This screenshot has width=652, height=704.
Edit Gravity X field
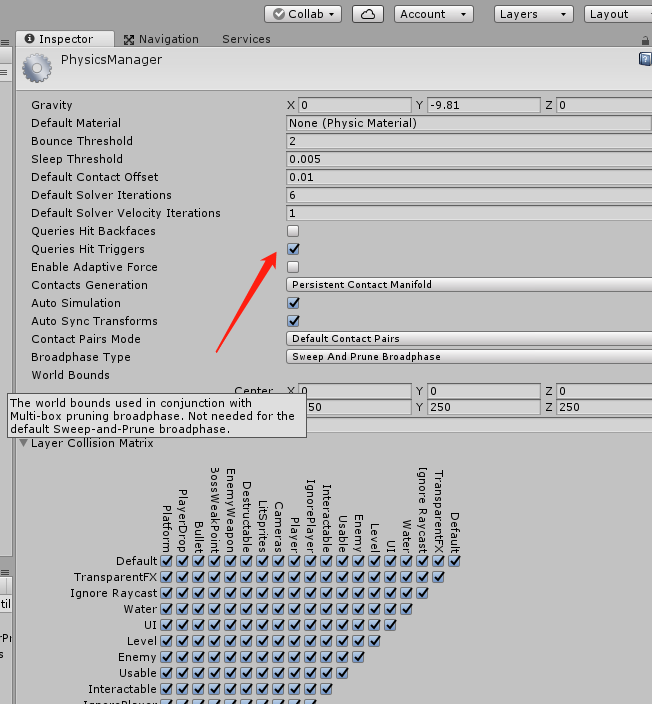click(x=355, y=105)
